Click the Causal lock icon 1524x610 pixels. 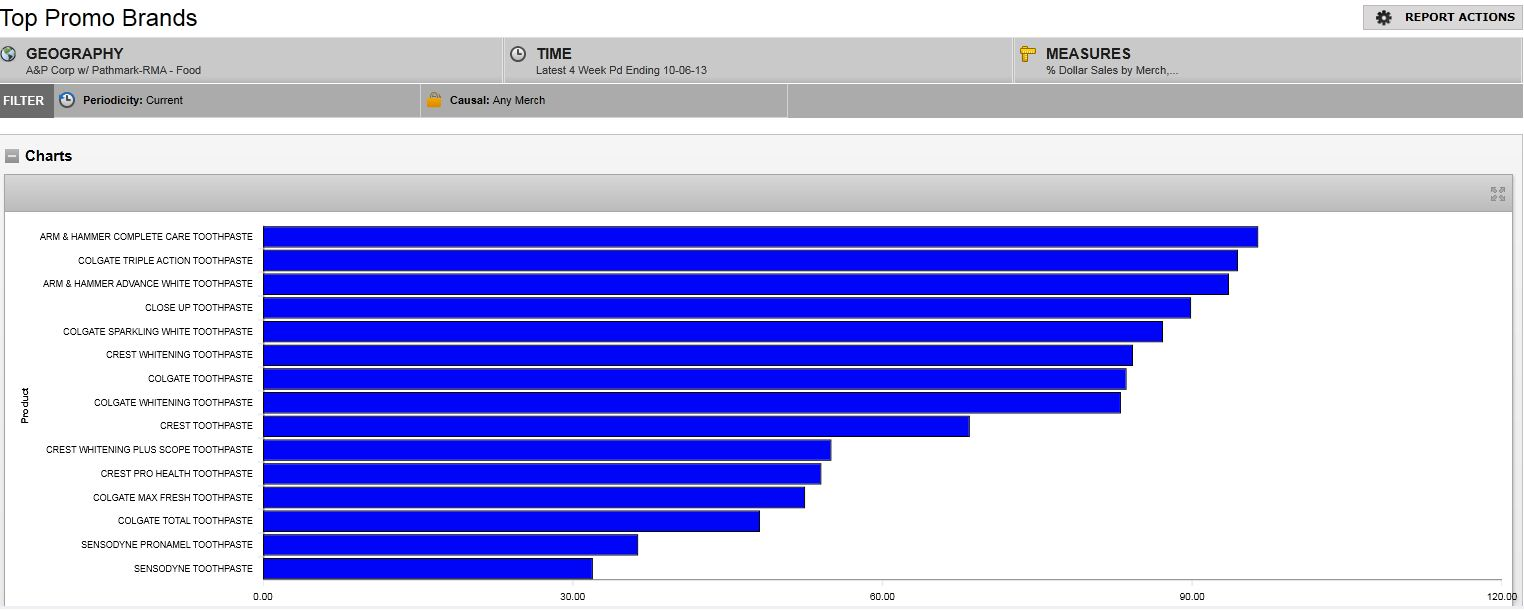pyautogui.click(x=434, y=100)
